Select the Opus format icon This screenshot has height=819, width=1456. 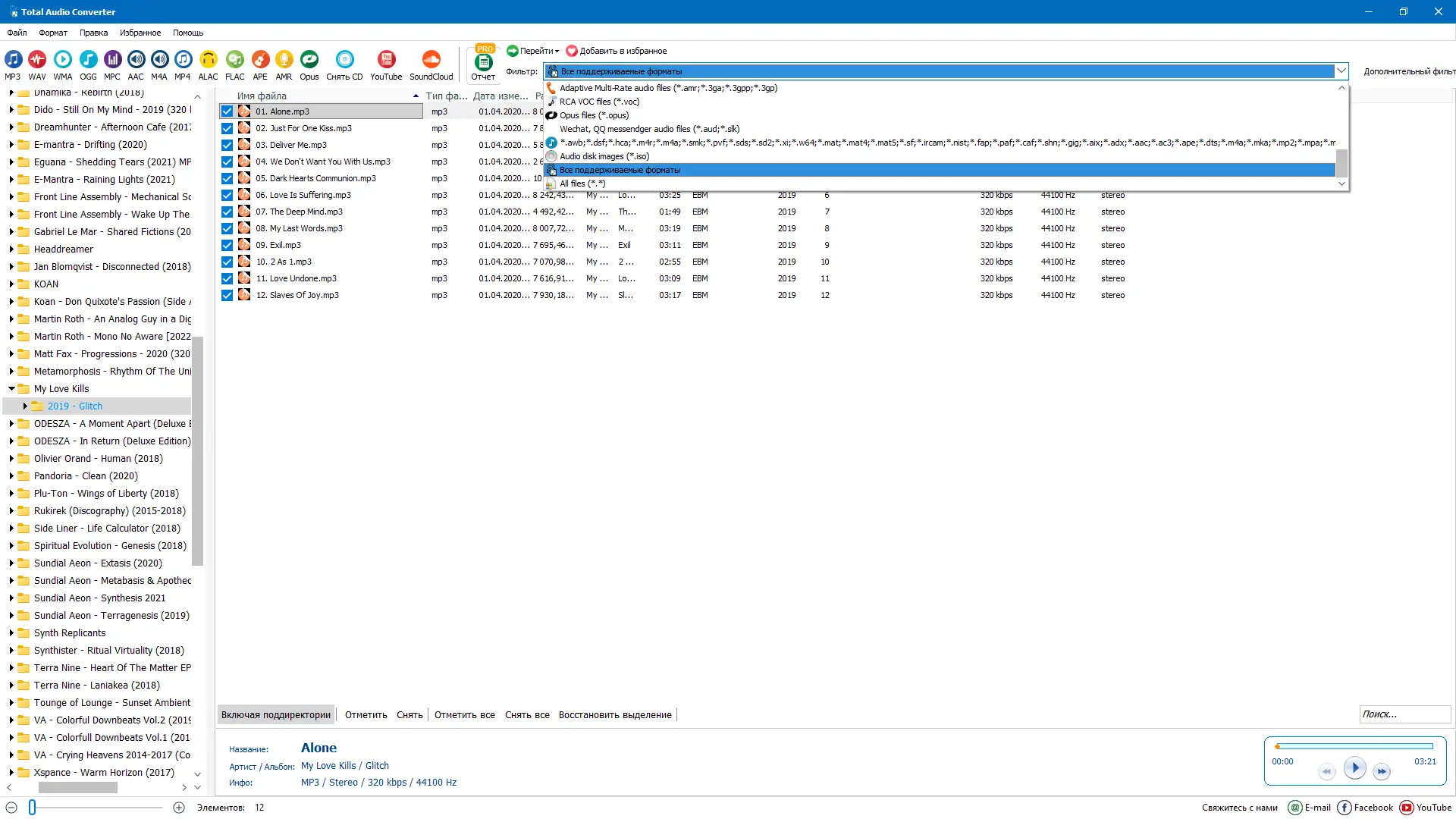click(309, 60)
